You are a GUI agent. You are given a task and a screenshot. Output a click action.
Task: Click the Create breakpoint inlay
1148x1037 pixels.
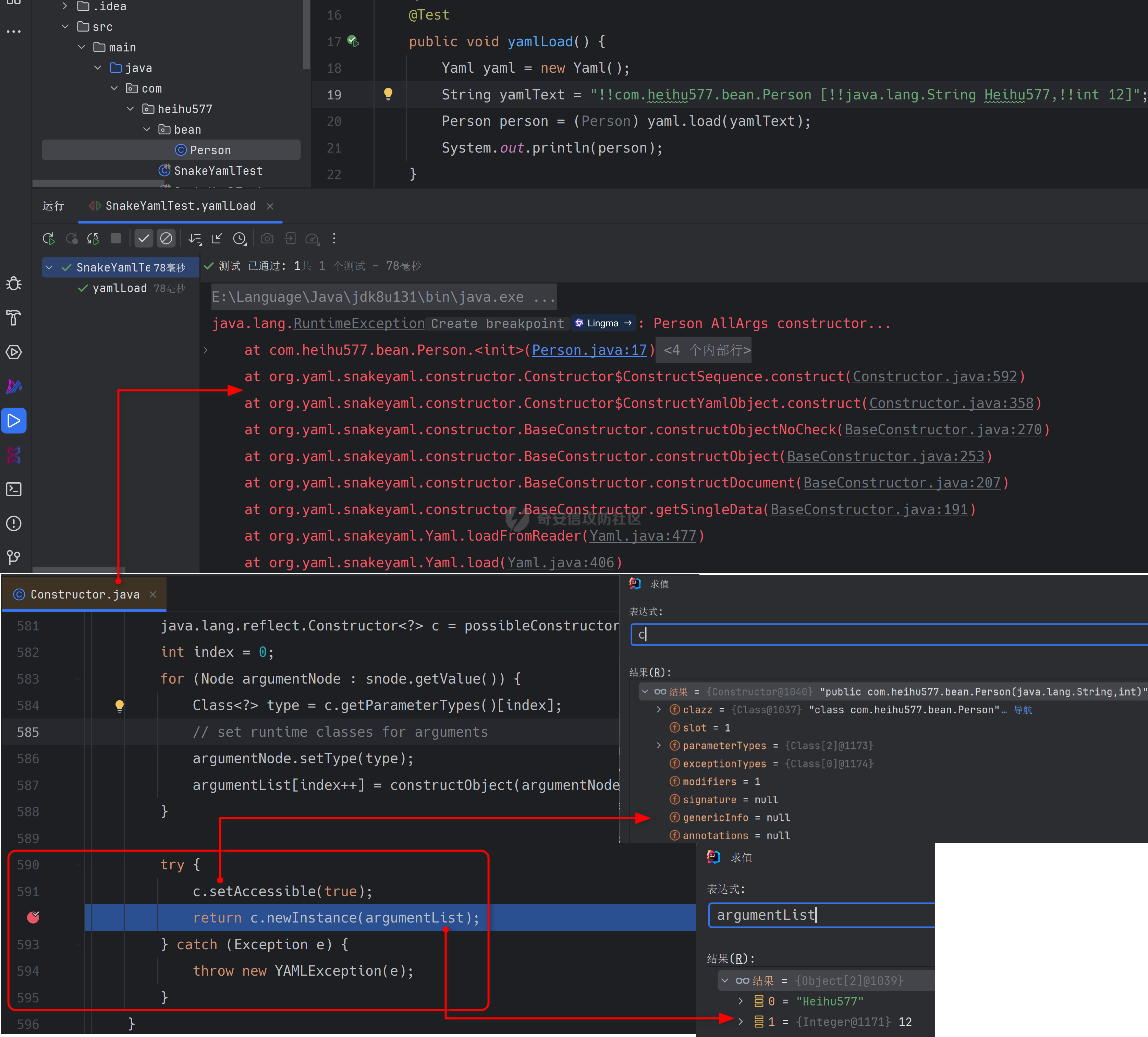coord(497,324)
